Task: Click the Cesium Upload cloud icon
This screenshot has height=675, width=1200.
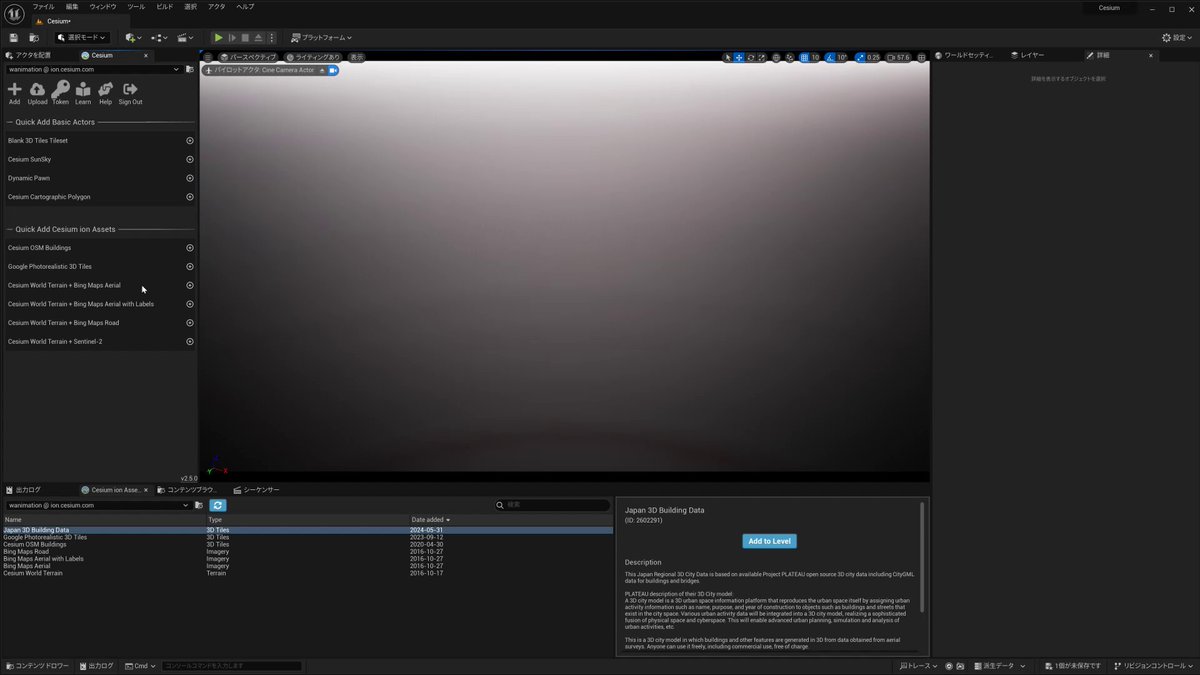Action: coord(37,92)
